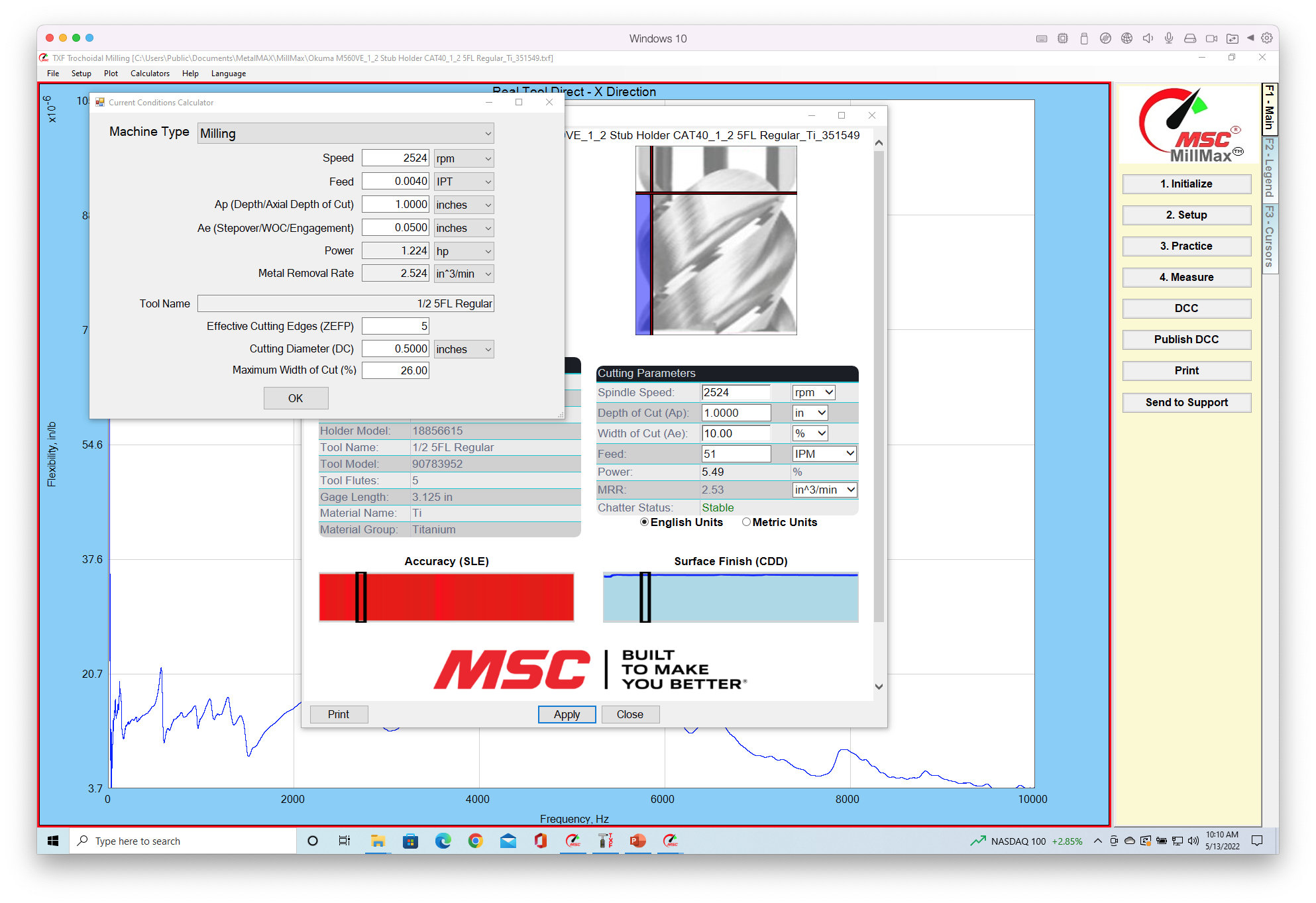Screen dimensions: 1316x903
Task: Click the speaker sound icon in the VM toolbar
Action: (1148, 38)
